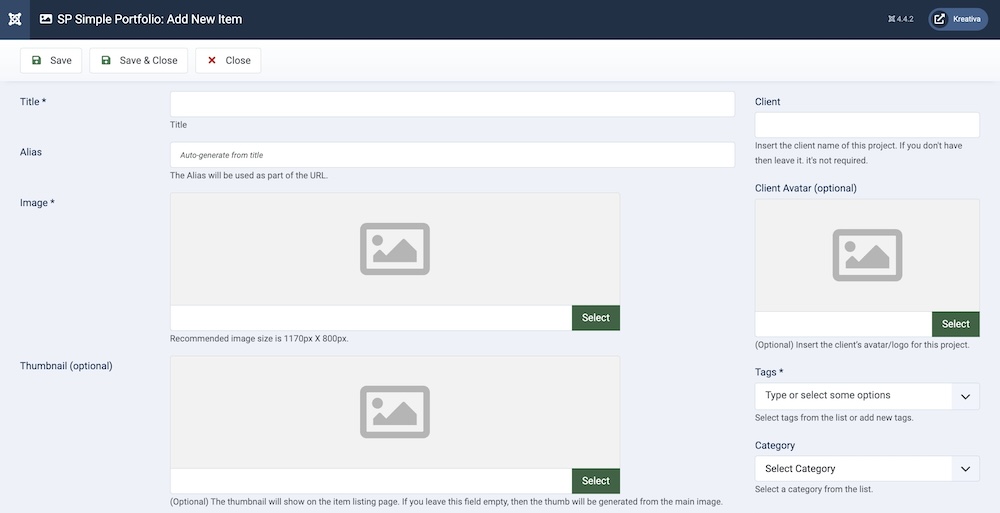Click the image icon beside page title
Screen dimensions: 1000x513
click(x=46, y=19)
